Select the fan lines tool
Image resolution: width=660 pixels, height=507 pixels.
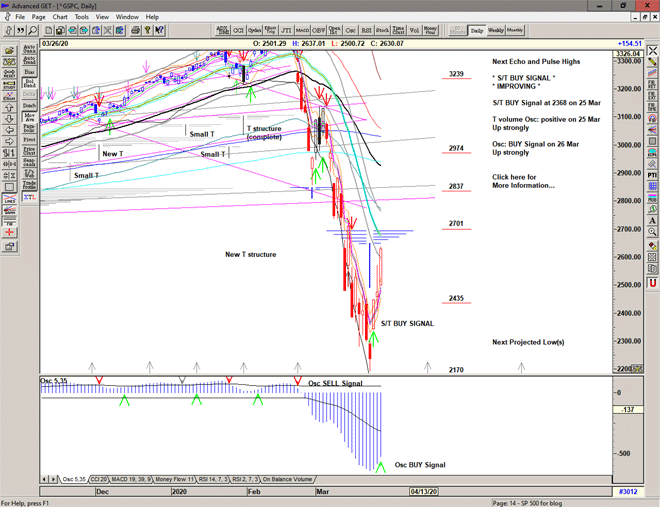652,130
